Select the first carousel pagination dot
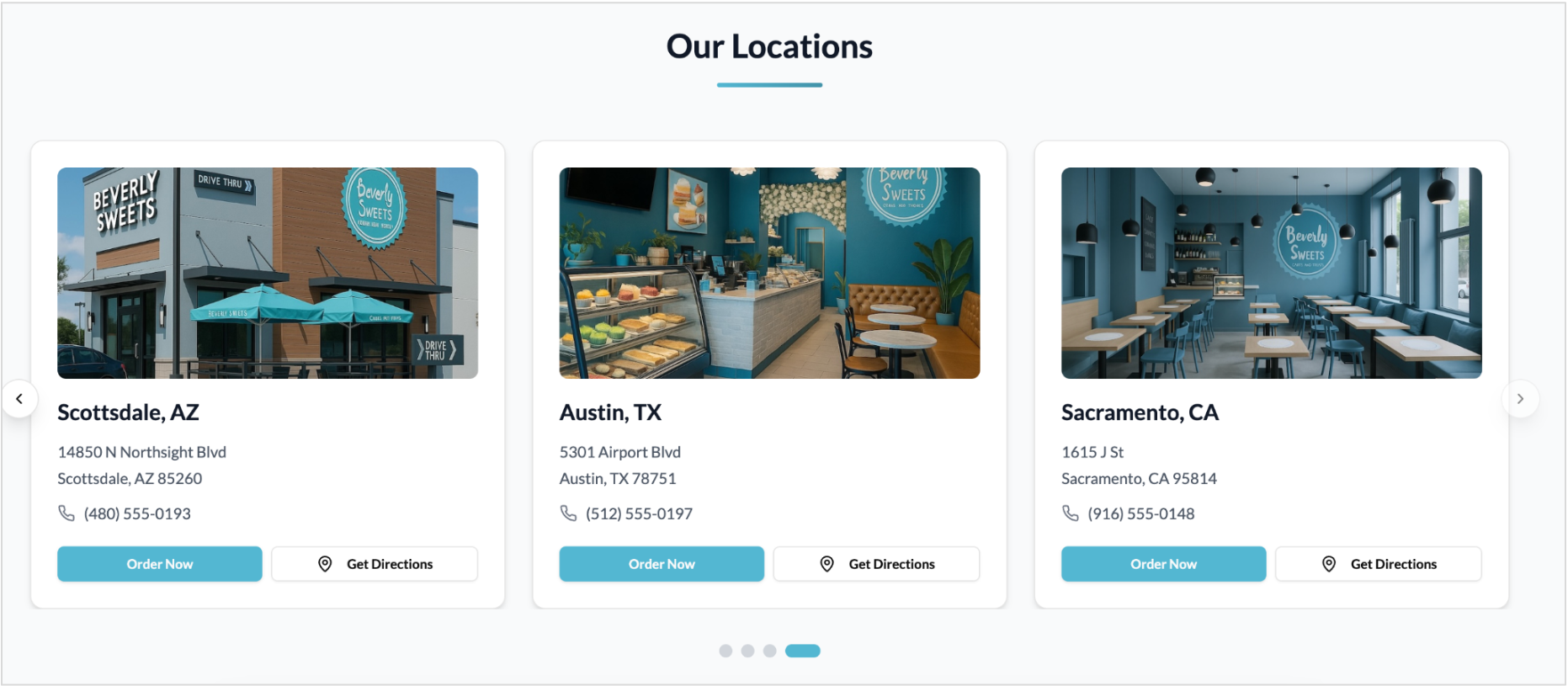This screenshot has height=686, width=1568. click(726, 651)
